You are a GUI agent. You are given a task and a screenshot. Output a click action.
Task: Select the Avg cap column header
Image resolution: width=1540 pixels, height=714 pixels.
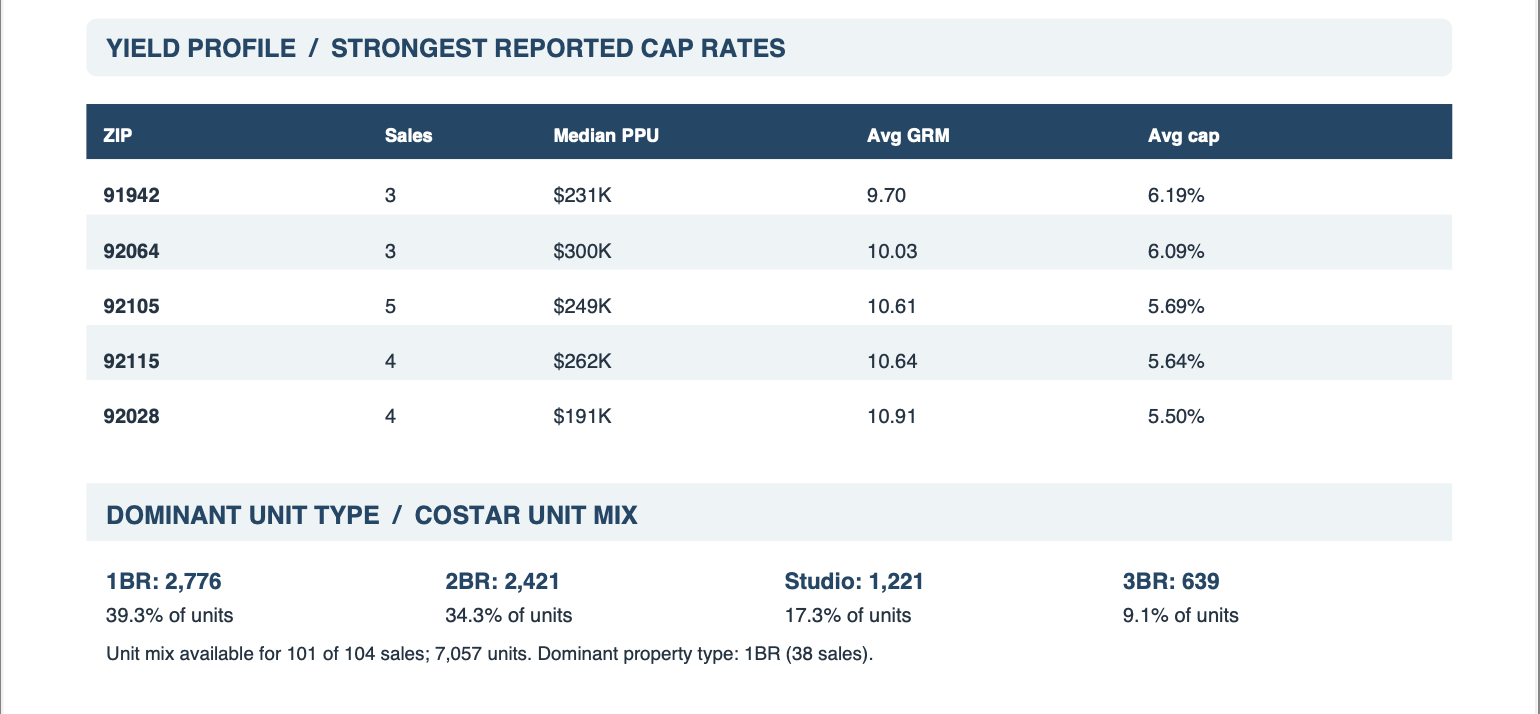pos(1184,136)
